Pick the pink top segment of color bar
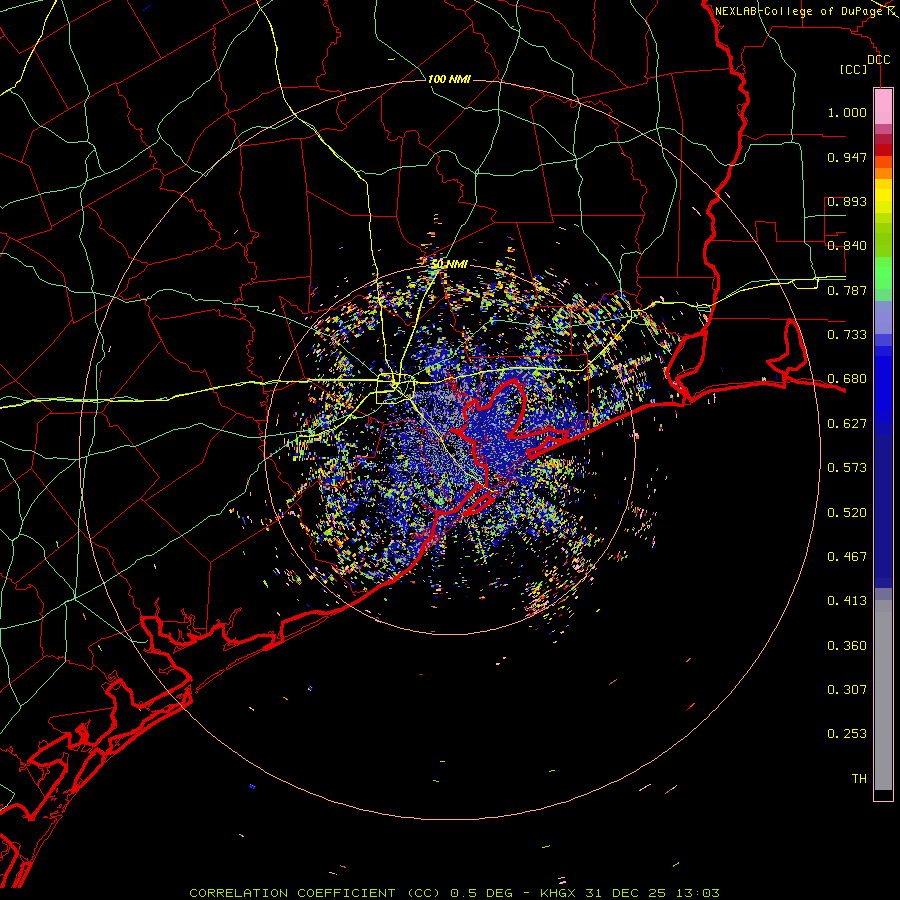This screenshot has height=900, width=900. [x=883, y=107]
